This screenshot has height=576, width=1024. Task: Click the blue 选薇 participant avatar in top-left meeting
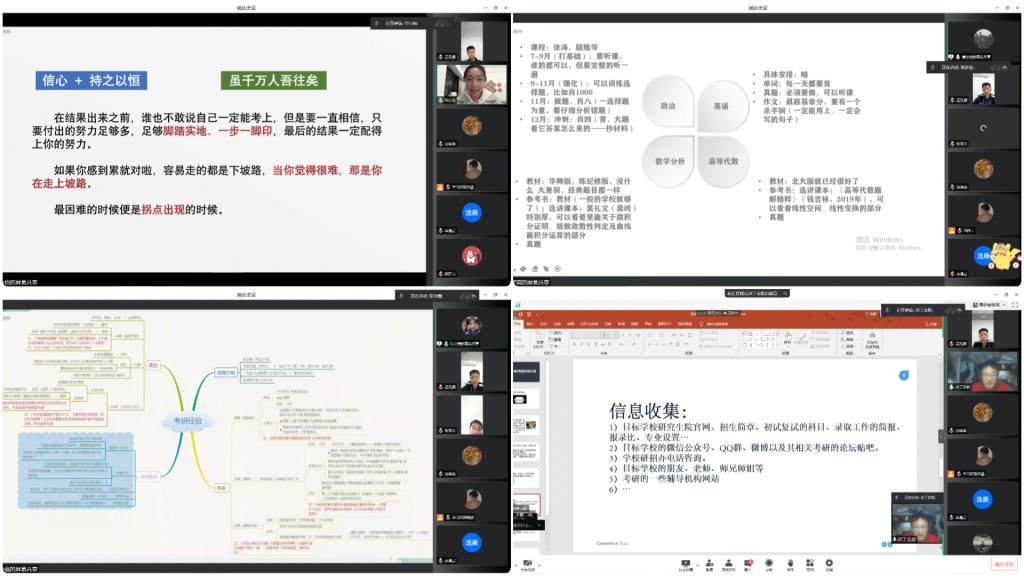point(471,212)
